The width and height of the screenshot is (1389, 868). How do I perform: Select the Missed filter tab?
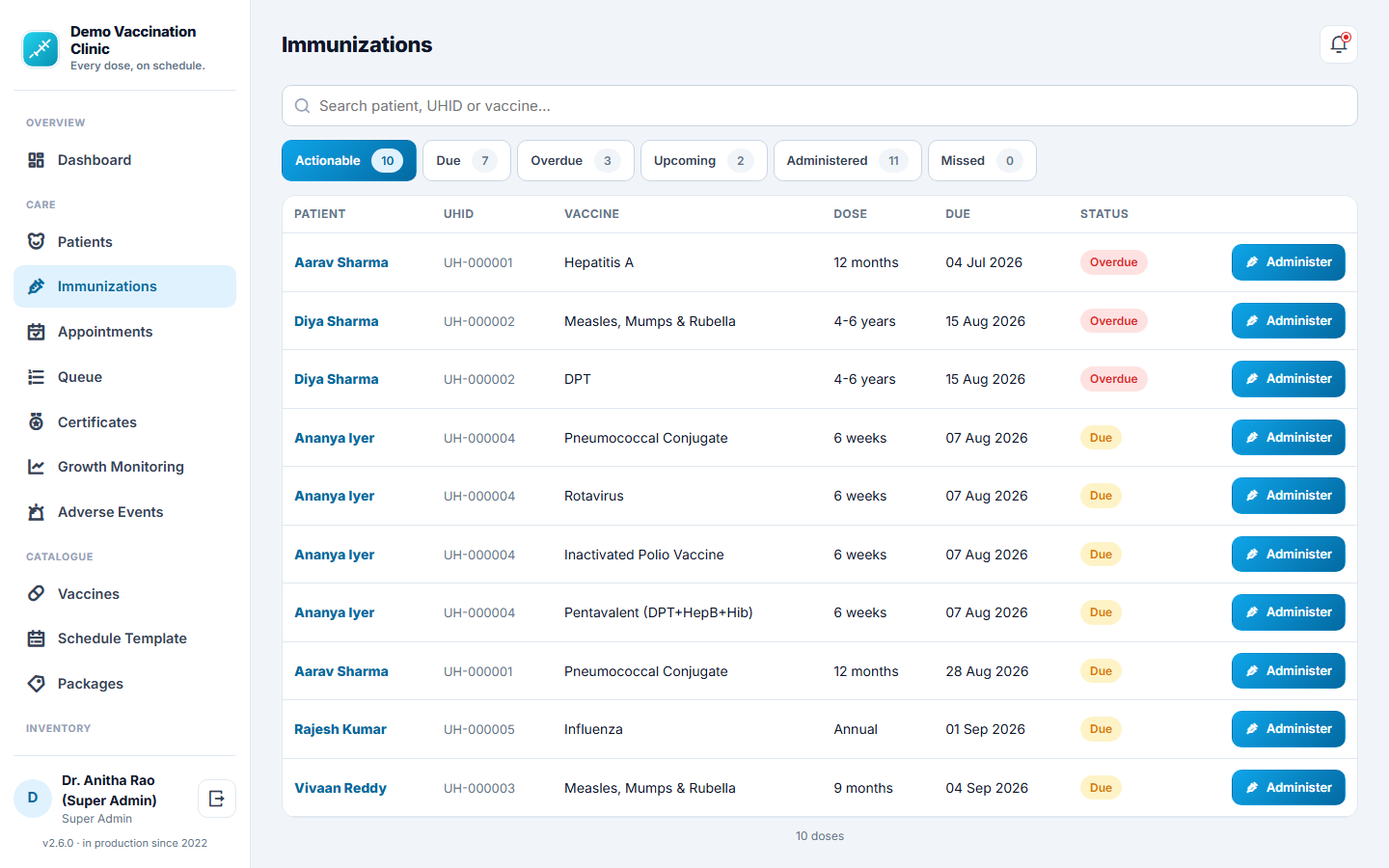point(982,161)
